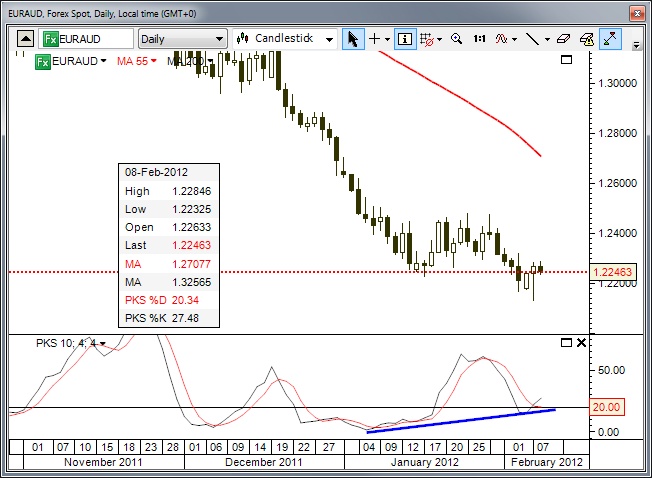Click the High value 1.22846

[x=192, y=191]
